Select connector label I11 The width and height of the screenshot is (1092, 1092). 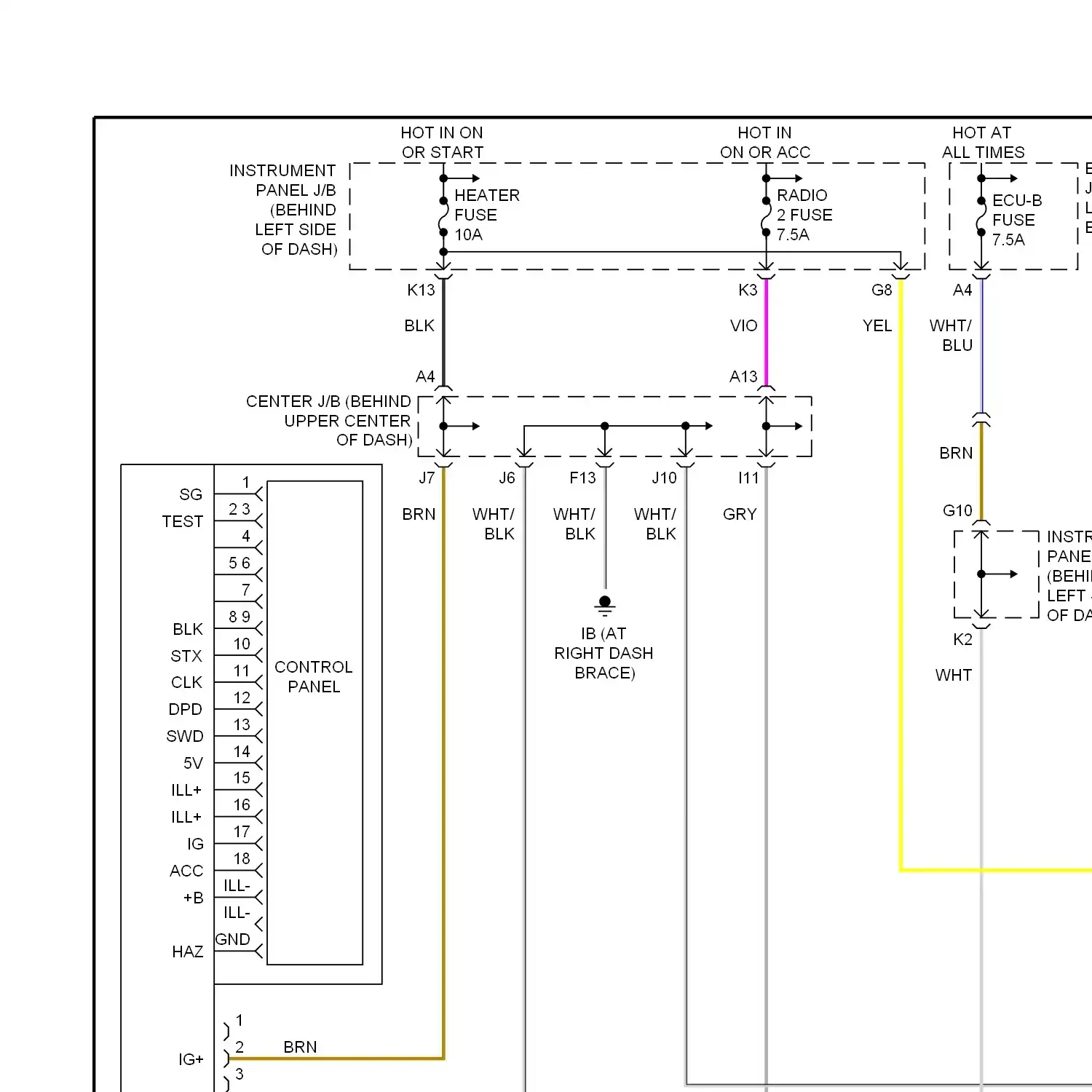click(748, 478)
